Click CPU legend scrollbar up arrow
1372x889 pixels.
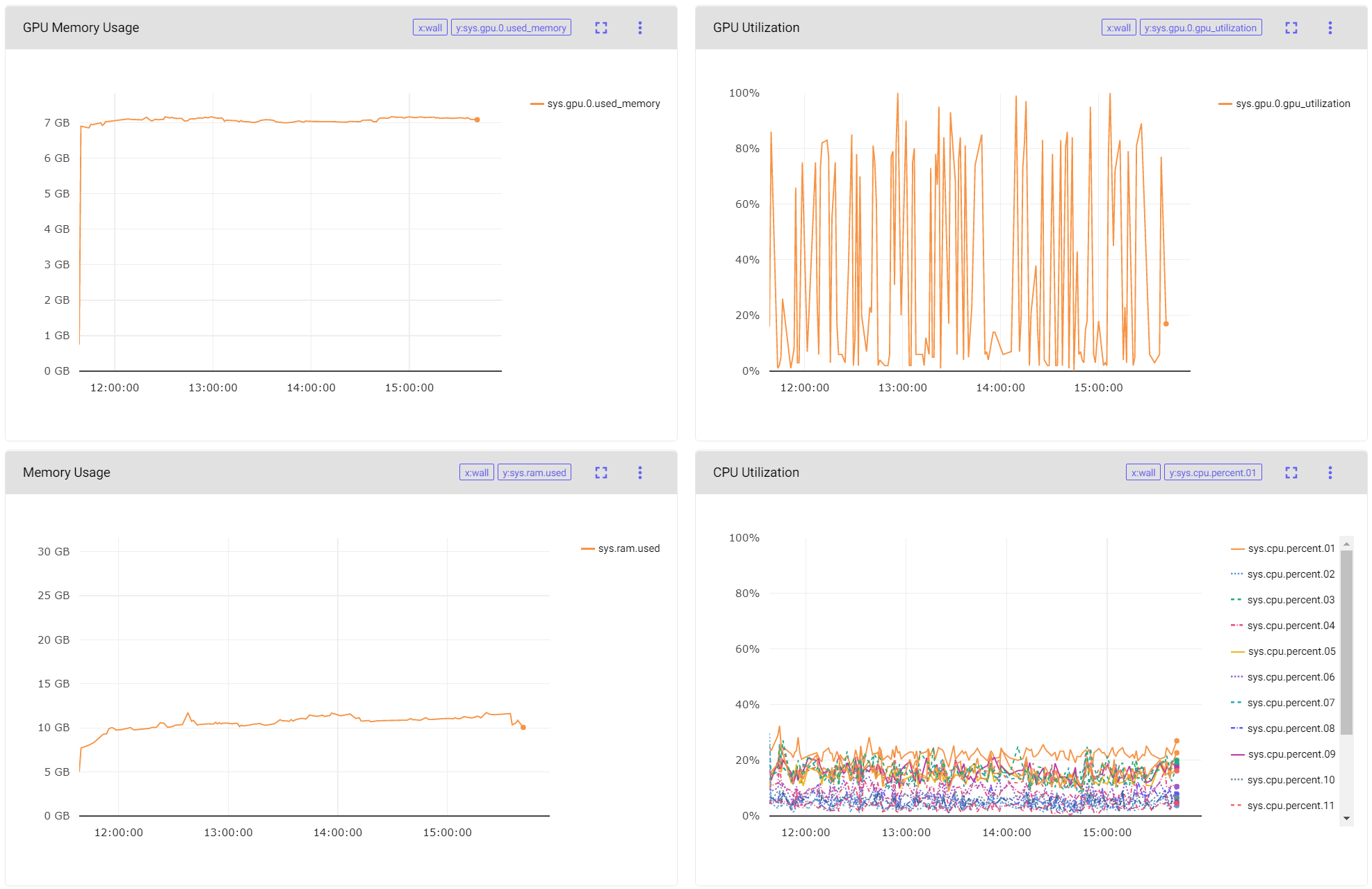(1347, 544)
